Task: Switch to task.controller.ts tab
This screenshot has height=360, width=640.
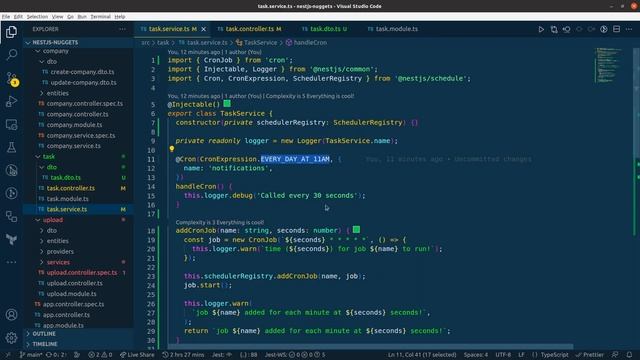Action: coord(249,29)
